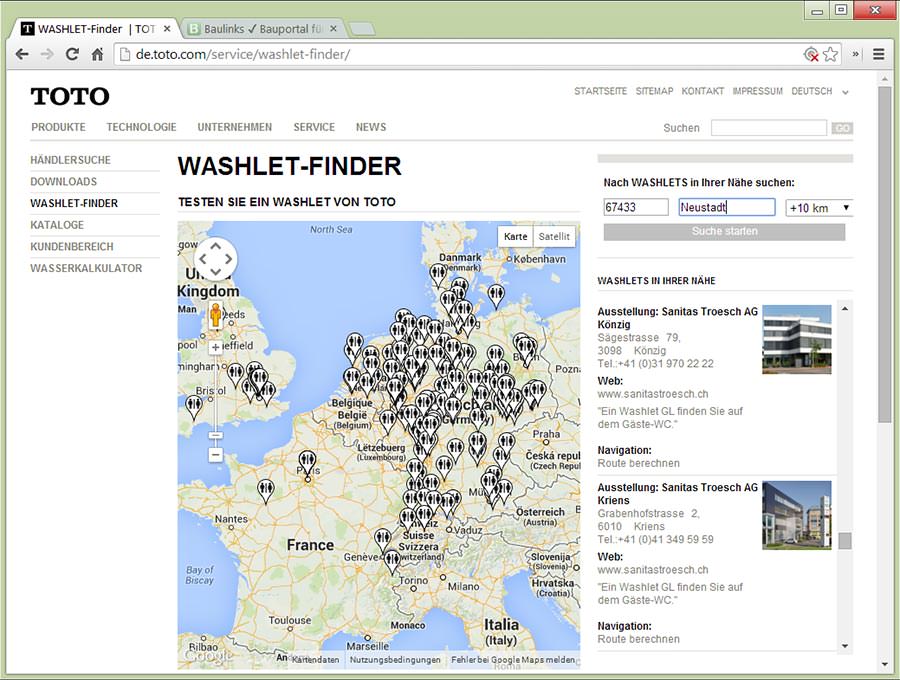This screenshot has width=900, height=680.
Task: Open Sanitas Troesch Könzig building photo
Action: 797,340
